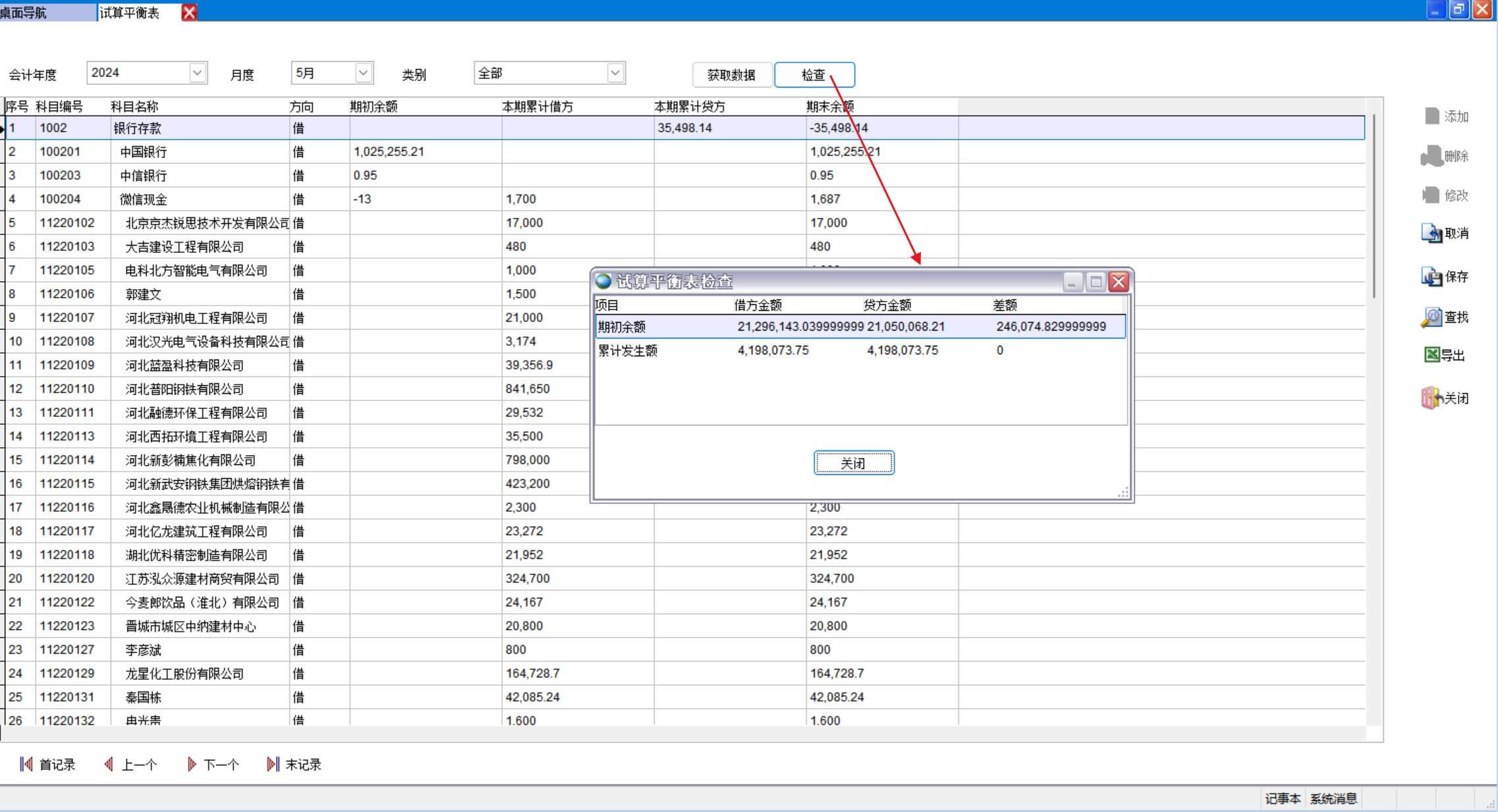Click the 取消 (cancel) icon
The width and height of the screenshot is (1498, 812).
[x=1431, y=233]
